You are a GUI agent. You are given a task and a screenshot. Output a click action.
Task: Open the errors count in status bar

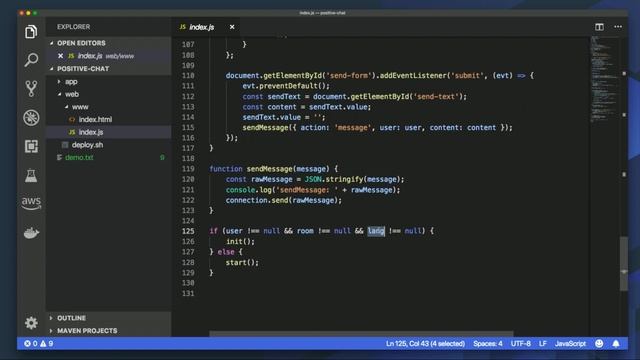[31, 344]
